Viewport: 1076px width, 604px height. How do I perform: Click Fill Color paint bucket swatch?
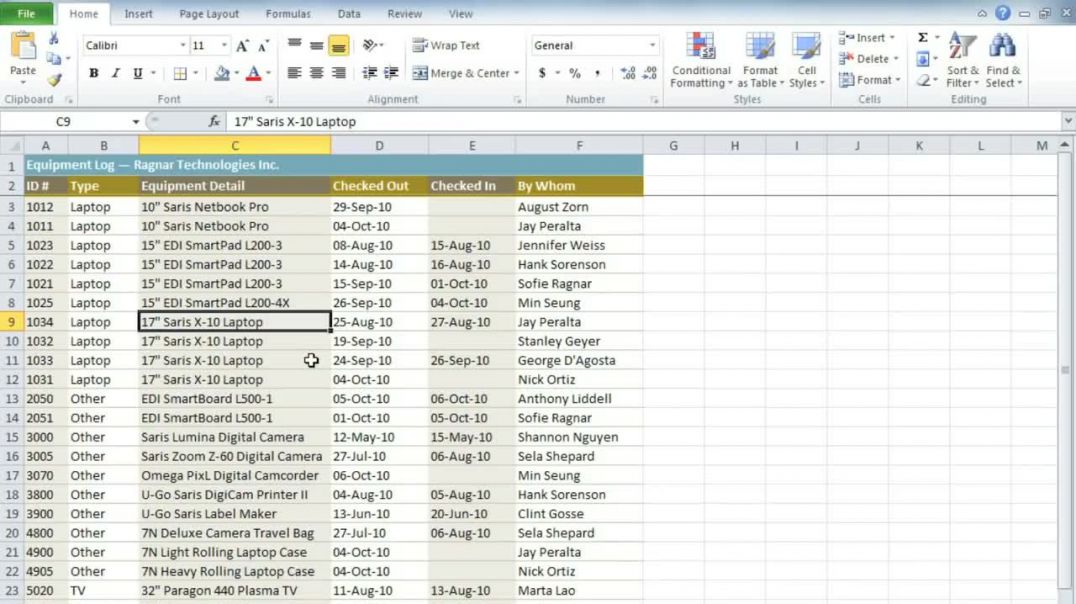pyautogui.click(x=222, y=73)
